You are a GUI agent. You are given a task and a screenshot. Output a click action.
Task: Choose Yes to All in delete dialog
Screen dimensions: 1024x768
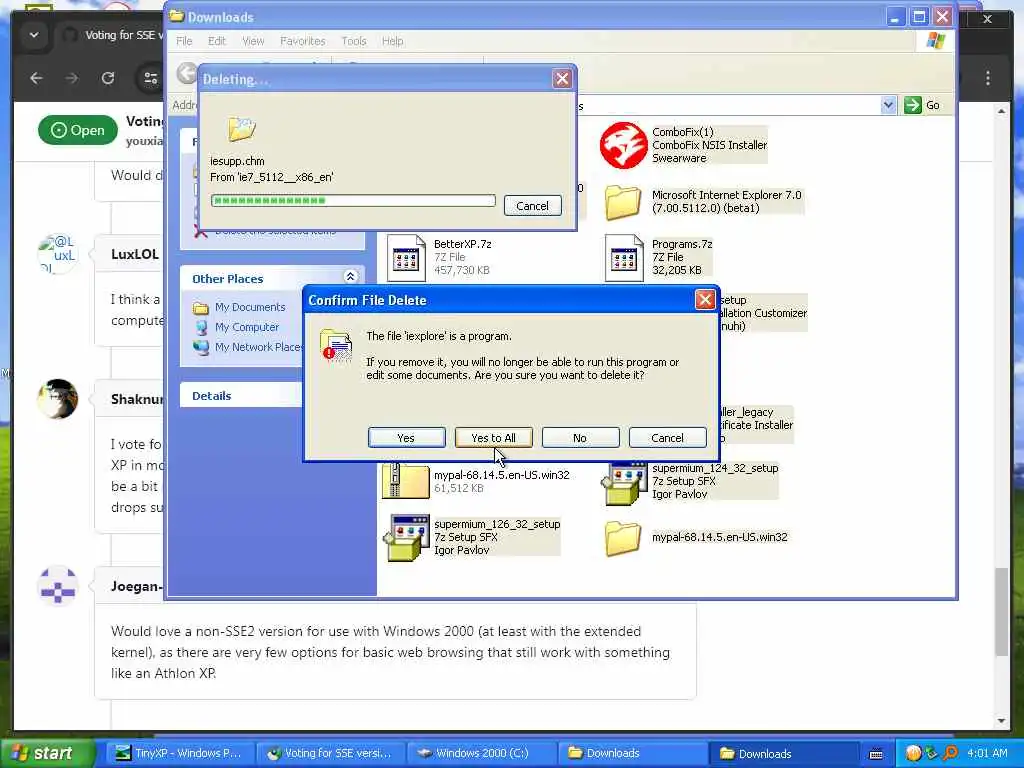493,438
